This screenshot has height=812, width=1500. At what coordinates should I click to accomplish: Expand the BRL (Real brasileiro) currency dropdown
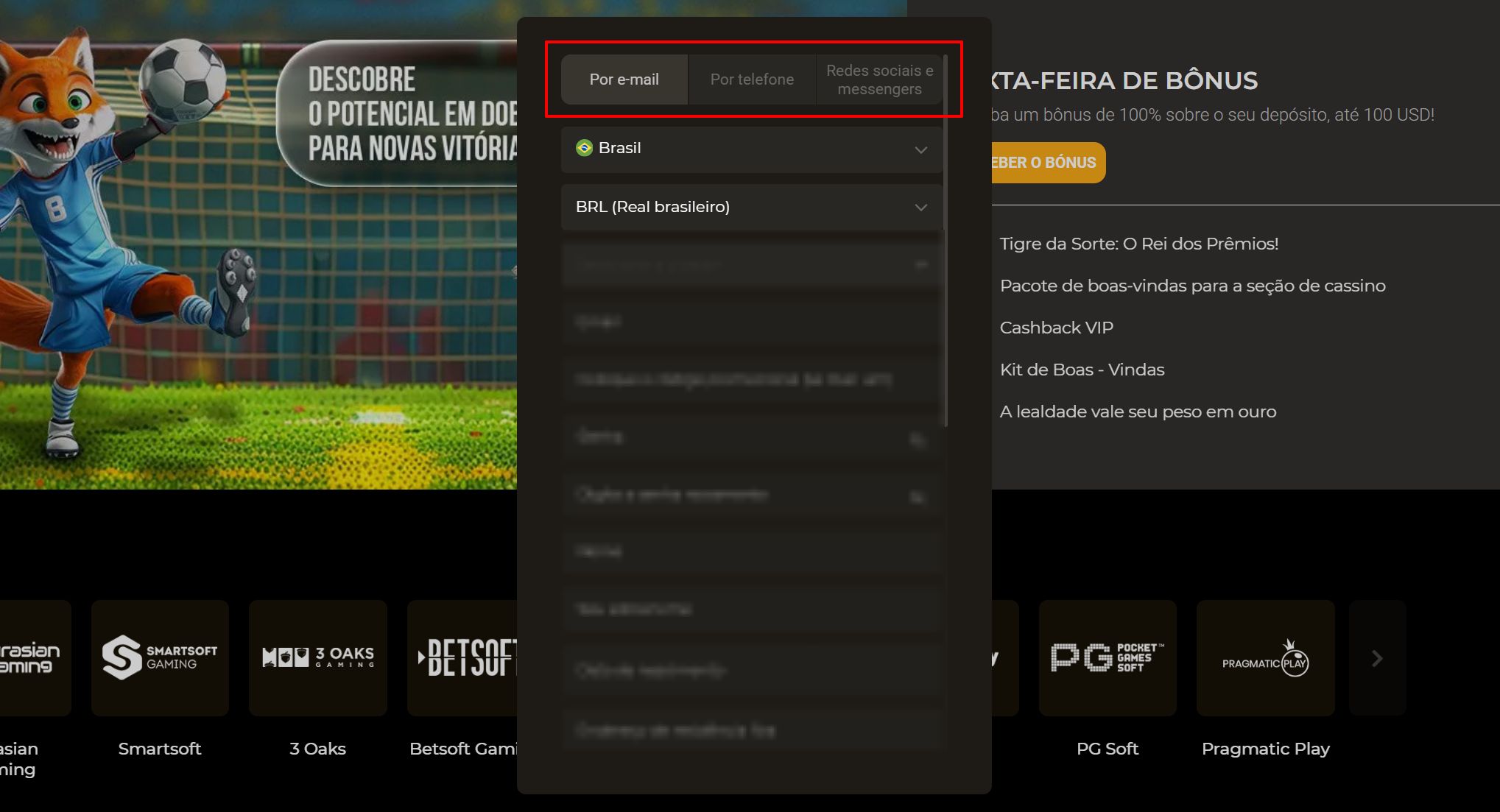752,208
